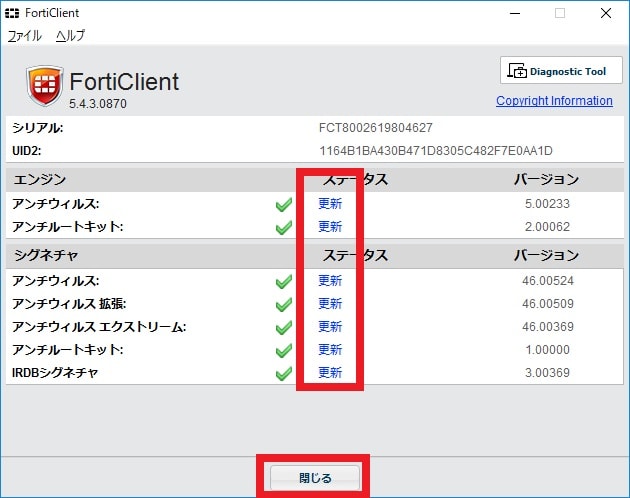
Task: Click the UID2: label
Action: (x=27, y=151)
